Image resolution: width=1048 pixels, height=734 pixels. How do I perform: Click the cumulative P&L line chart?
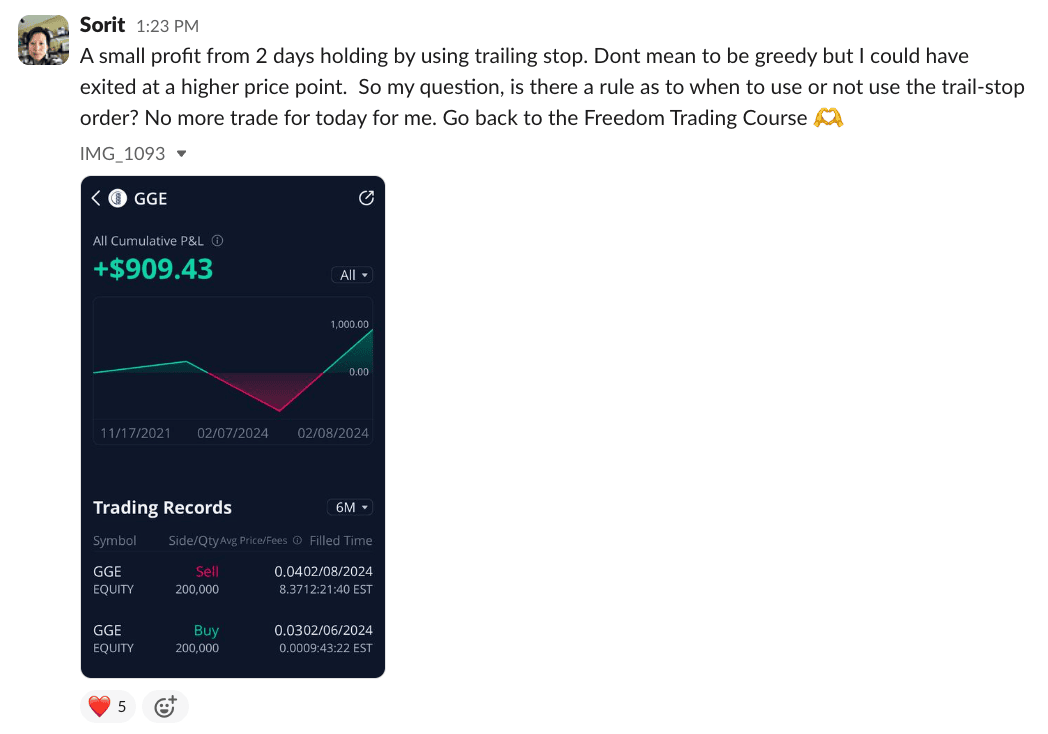232,370
